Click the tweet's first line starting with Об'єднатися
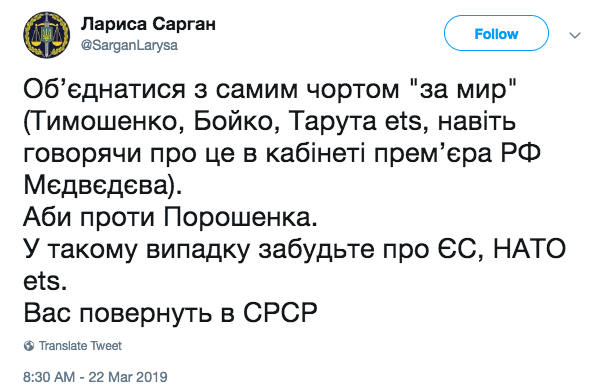This screenshot has height=391, width=610. click(x=270, y=90)
